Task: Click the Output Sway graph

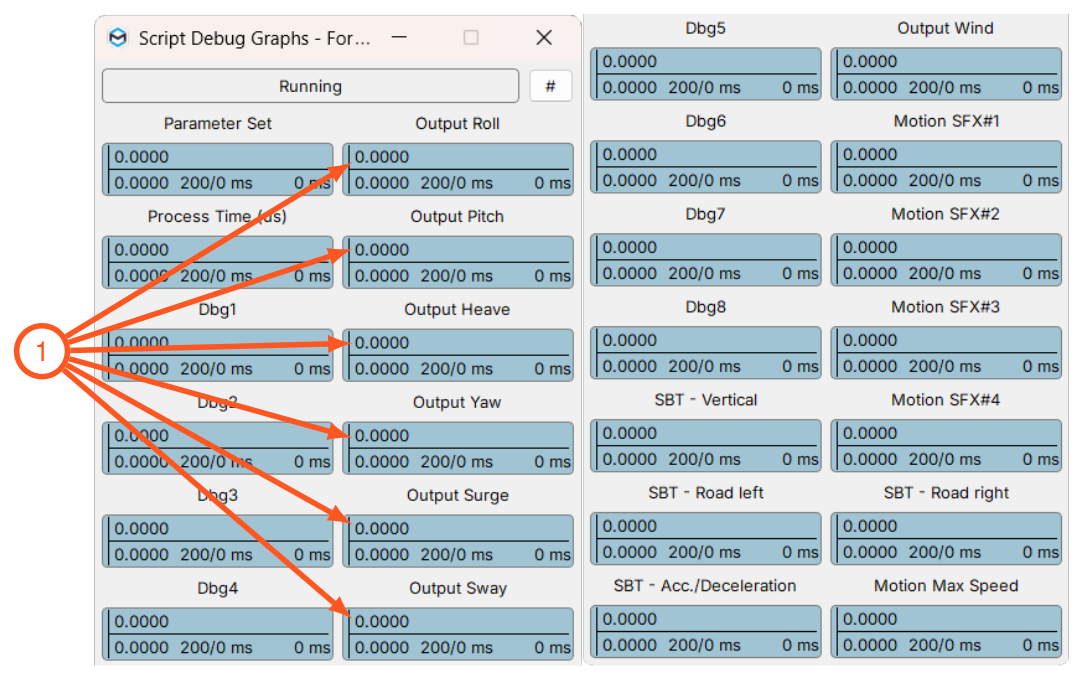Action: click(458, 634)
